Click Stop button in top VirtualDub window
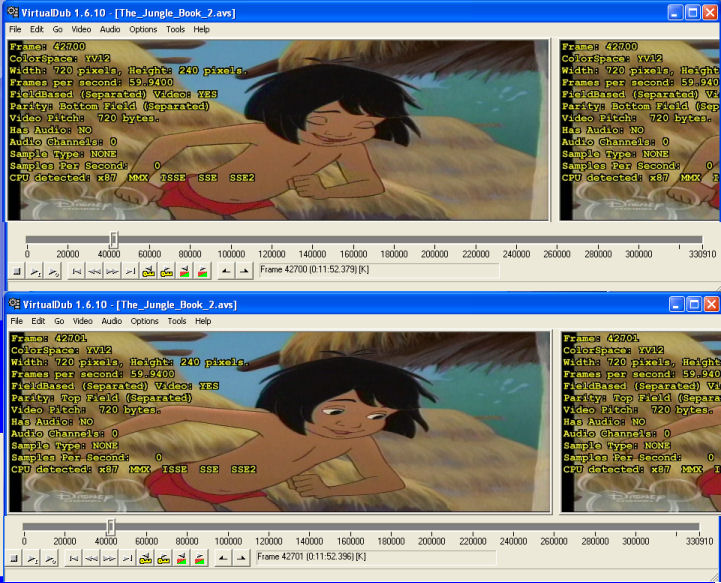This screenshot has width=721, height=583. tap(17, 271)
